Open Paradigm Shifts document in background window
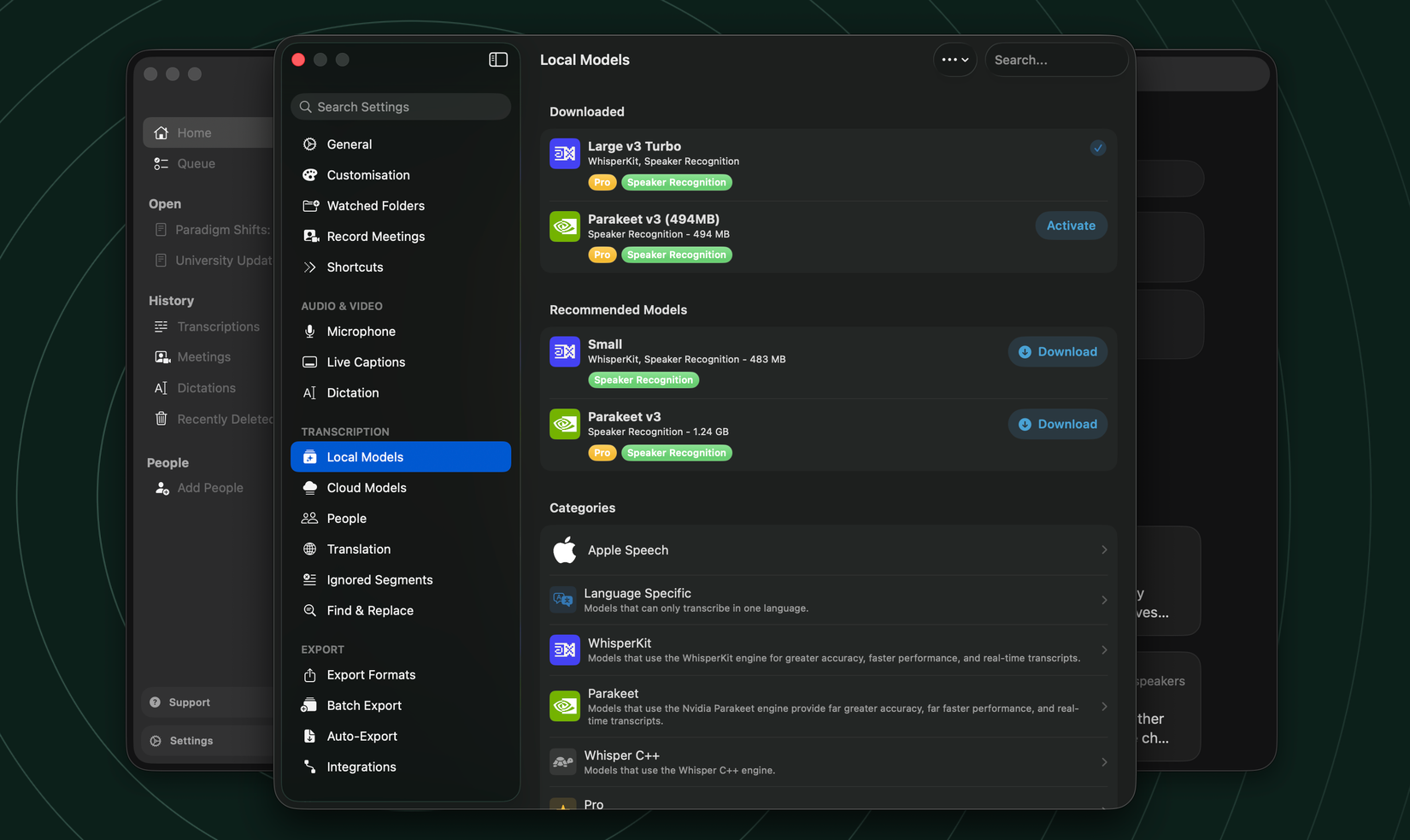The image size is (1410, 840). click(x=212, y=230)
